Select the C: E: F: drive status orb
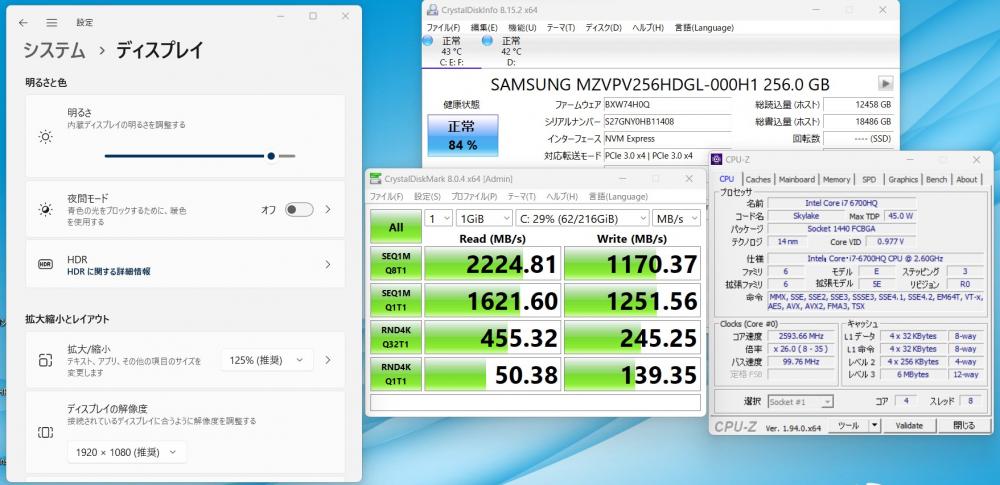The width and height of the screenshot is (1000, 485). 428,41
